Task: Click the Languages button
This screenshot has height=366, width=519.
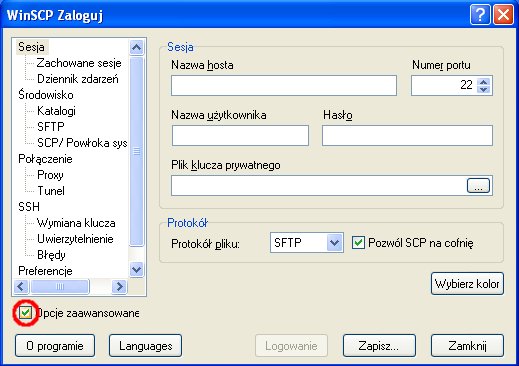Action: click(x=146, y=346)
